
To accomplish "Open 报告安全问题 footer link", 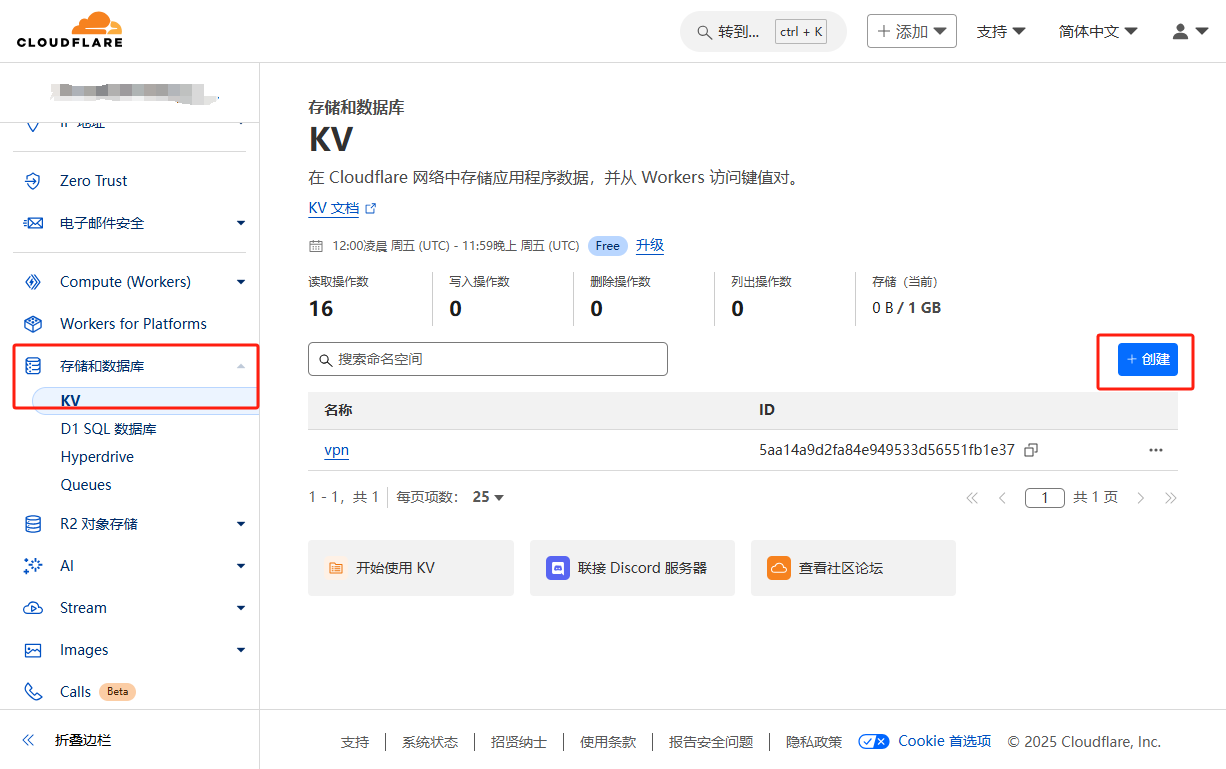I will (711, 742).
